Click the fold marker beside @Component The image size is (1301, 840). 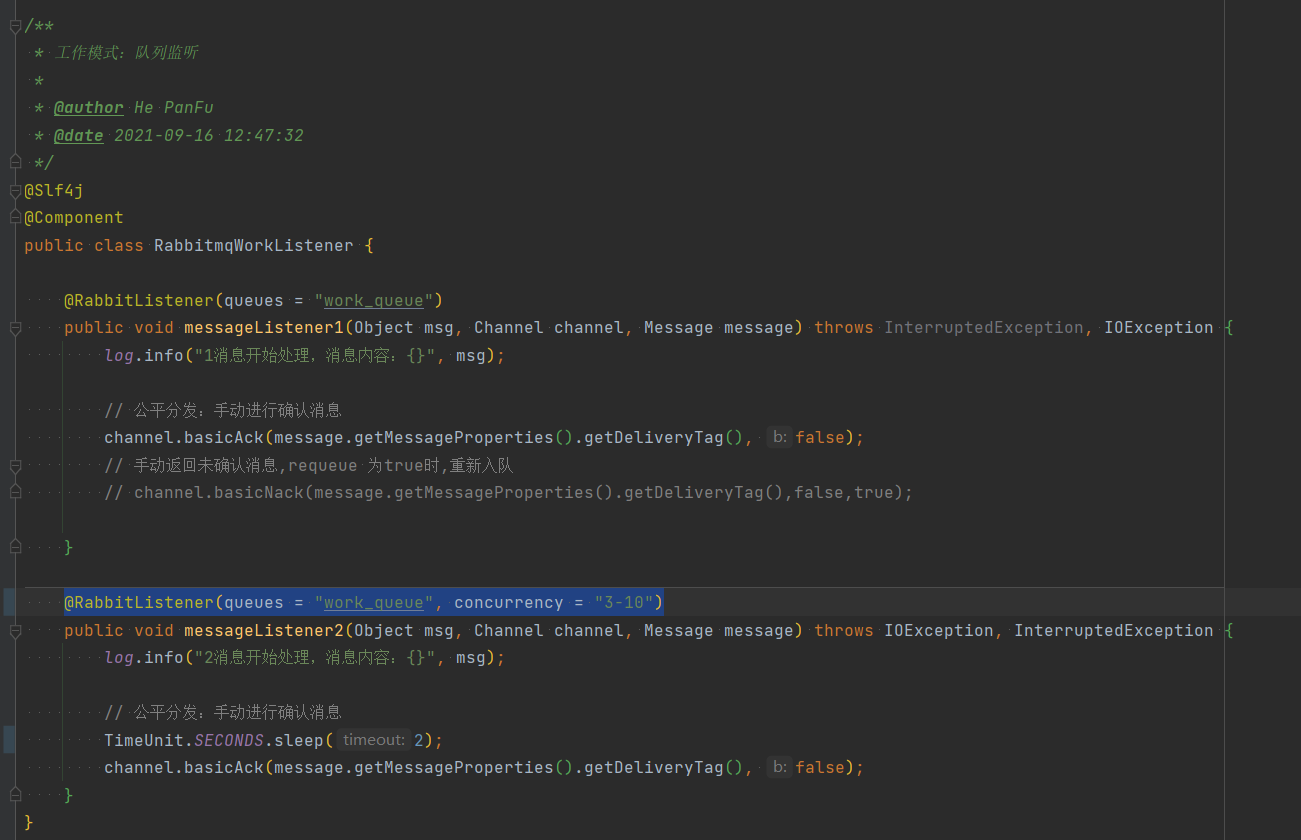15,217
